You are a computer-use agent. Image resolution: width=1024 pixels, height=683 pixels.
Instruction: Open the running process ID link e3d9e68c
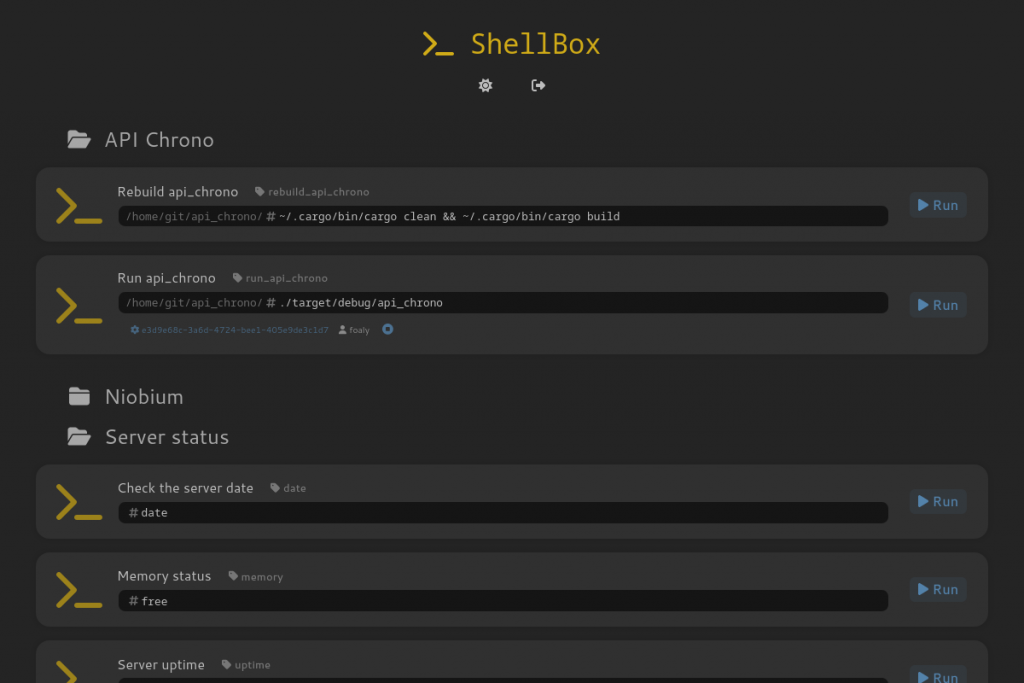pyautogui.click(x=234, y=330)
